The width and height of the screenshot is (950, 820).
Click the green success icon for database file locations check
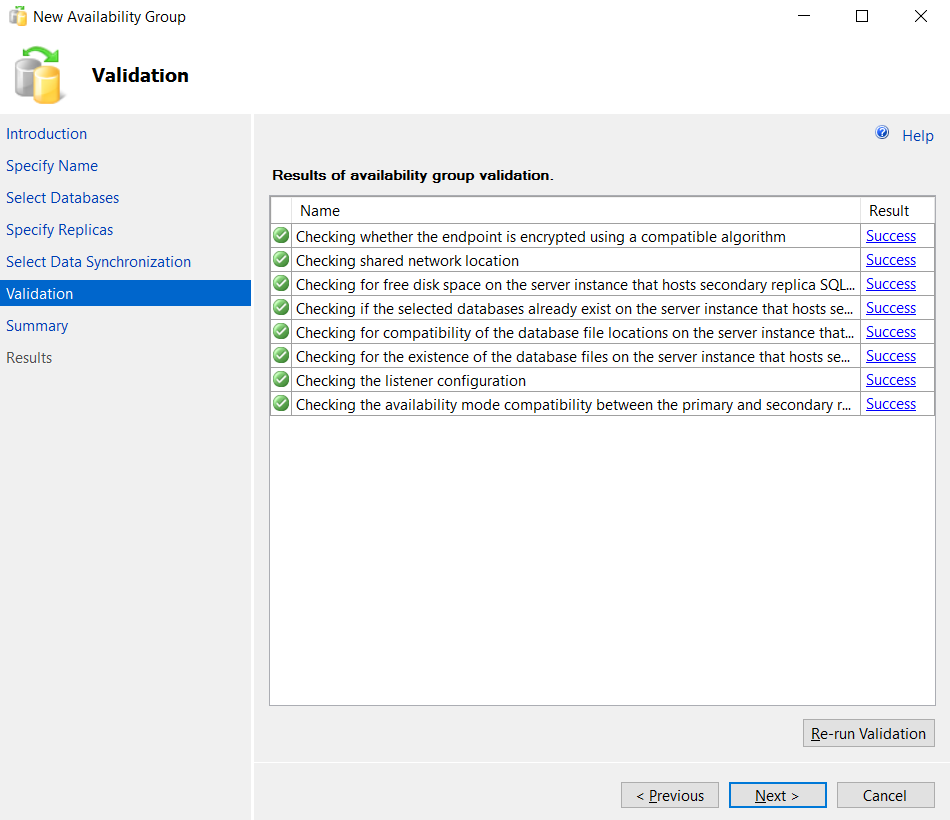281,331
